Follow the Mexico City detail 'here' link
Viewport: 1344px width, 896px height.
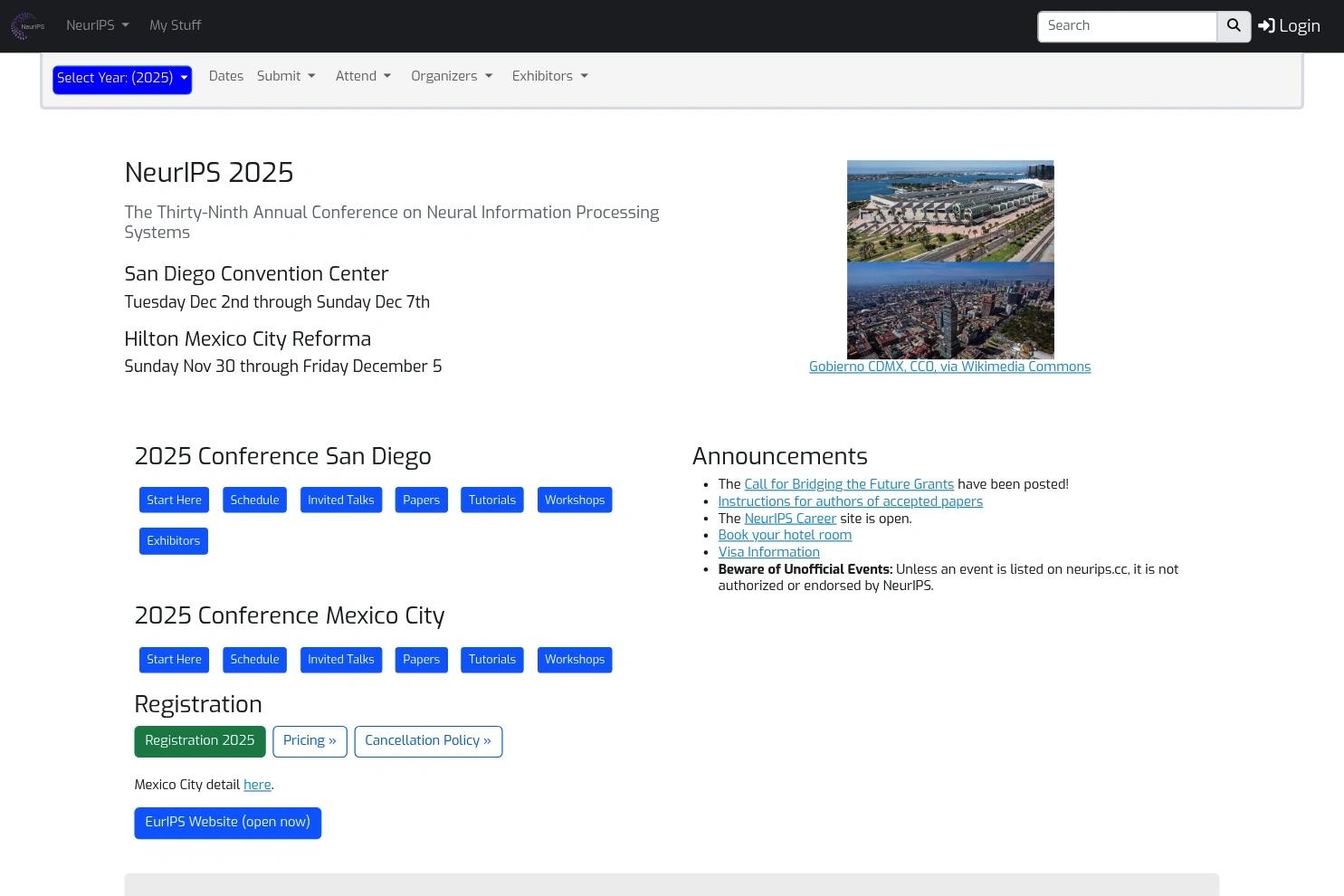click(257, 785)
